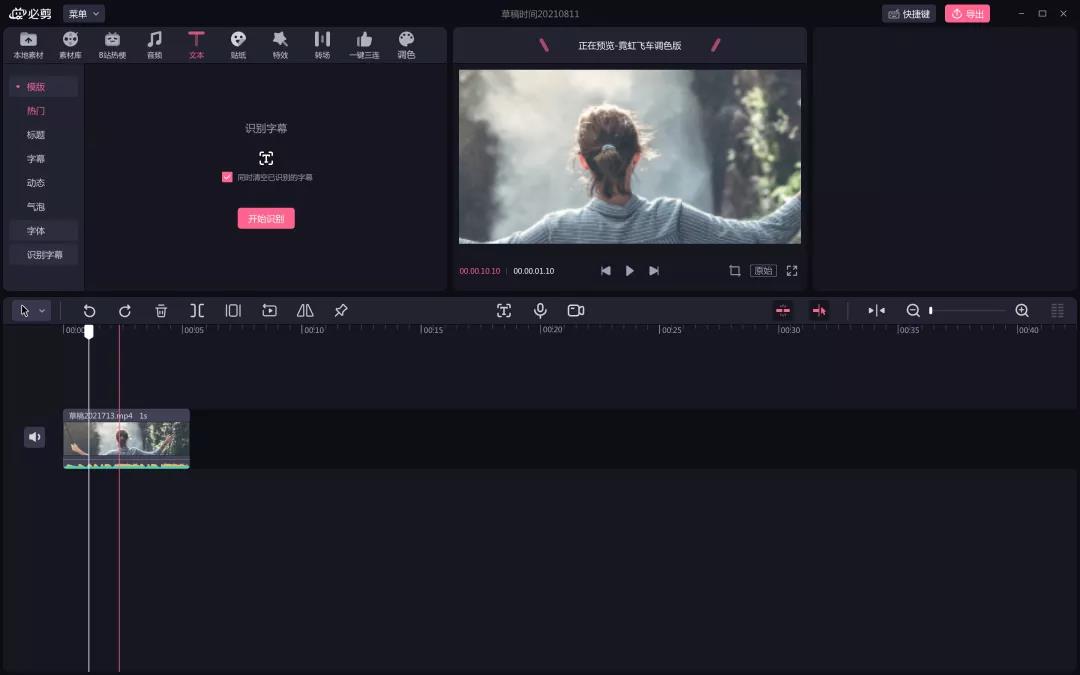
Task: Click the 必剪 app logo
Action: 30,14
